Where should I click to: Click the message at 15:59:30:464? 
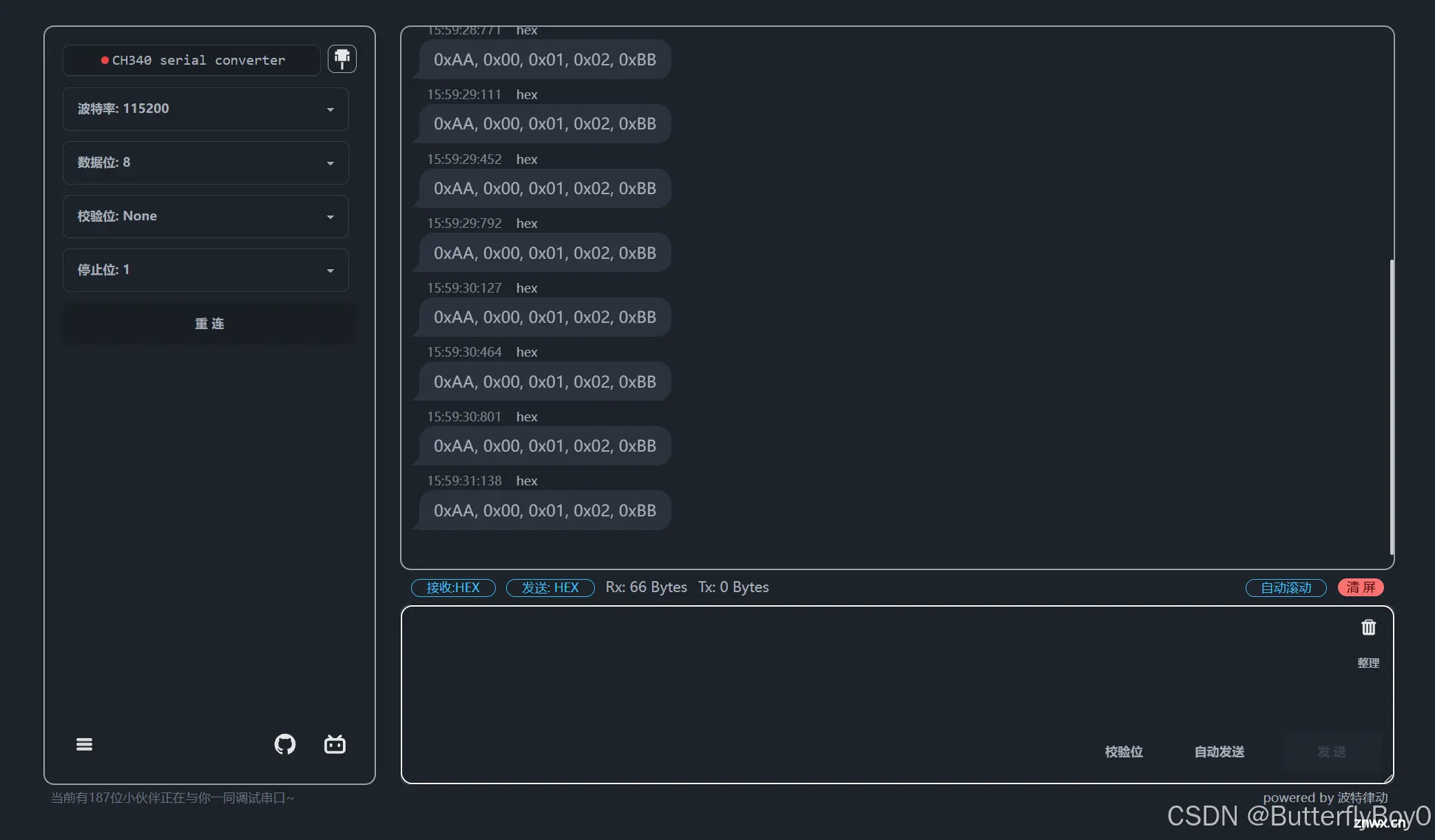pos(545,381)
